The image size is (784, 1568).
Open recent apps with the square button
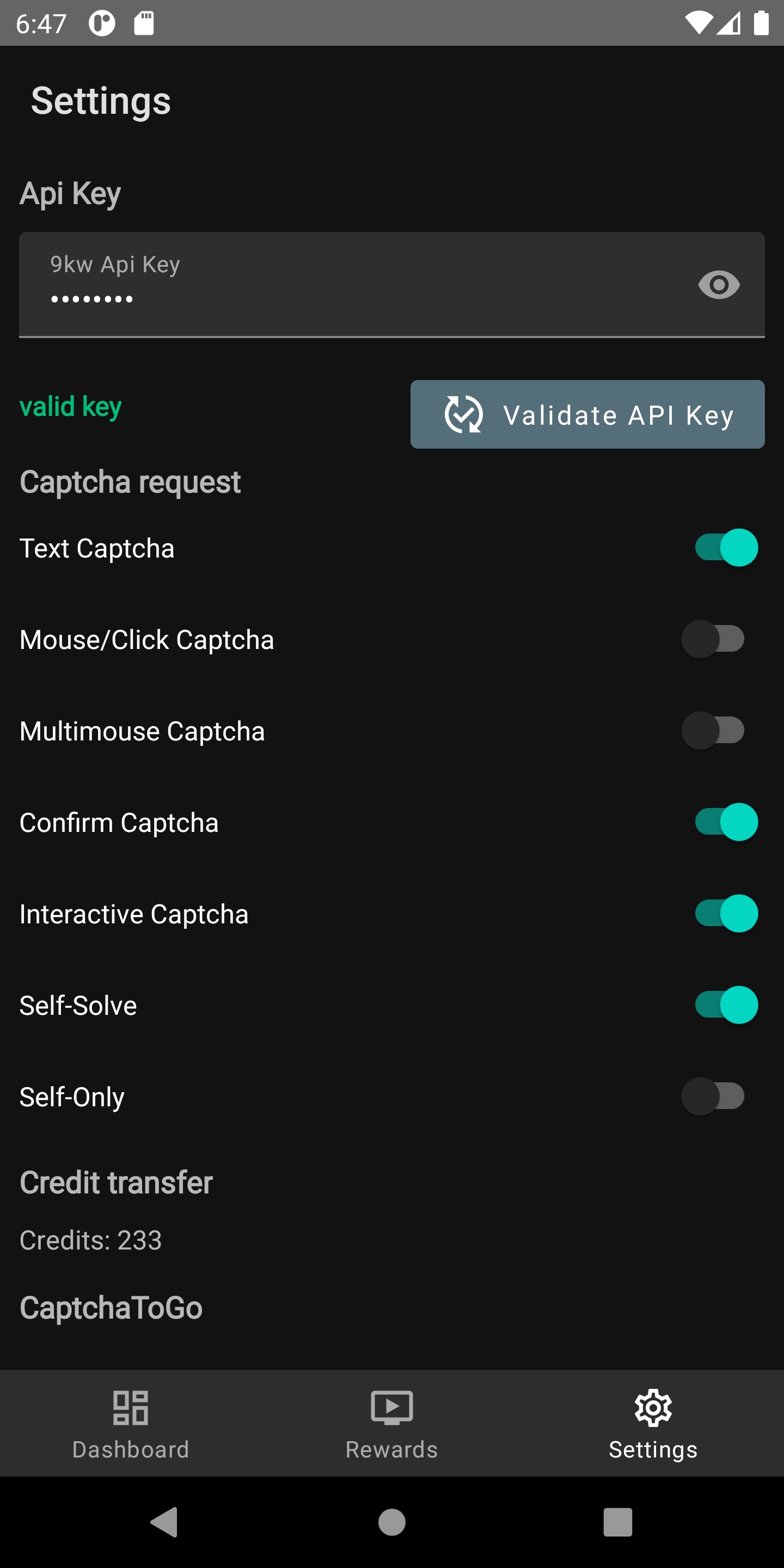(617, 1522)
